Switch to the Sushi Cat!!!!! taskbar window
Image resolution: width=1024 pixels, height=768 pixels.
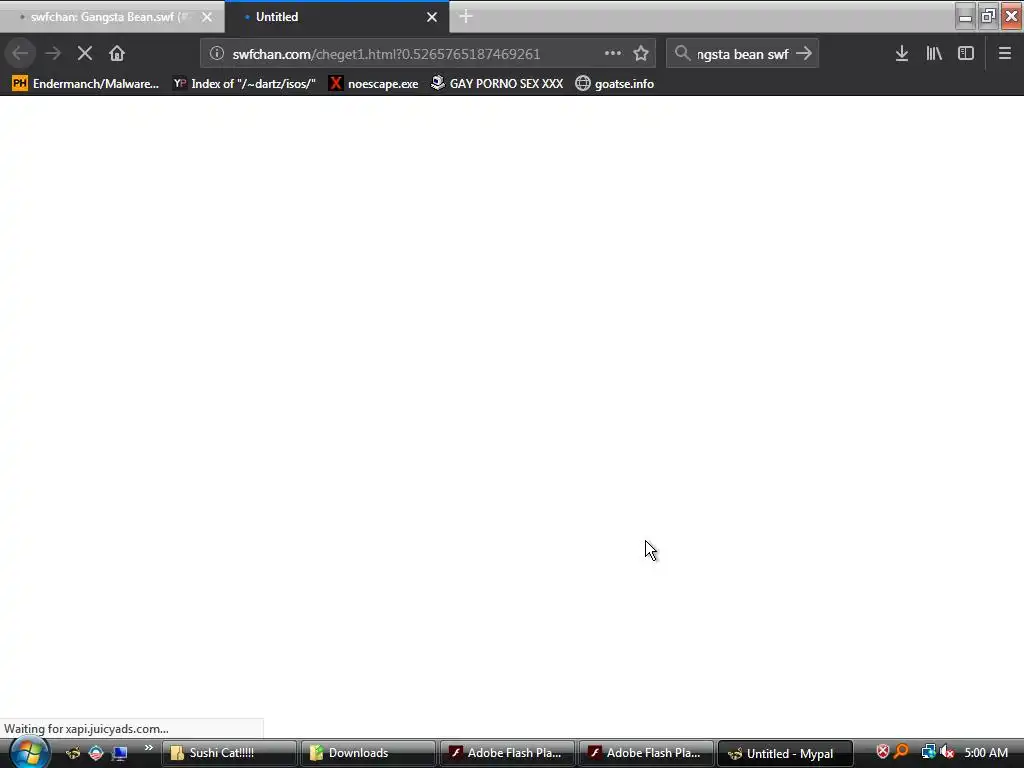pos(229,754)
